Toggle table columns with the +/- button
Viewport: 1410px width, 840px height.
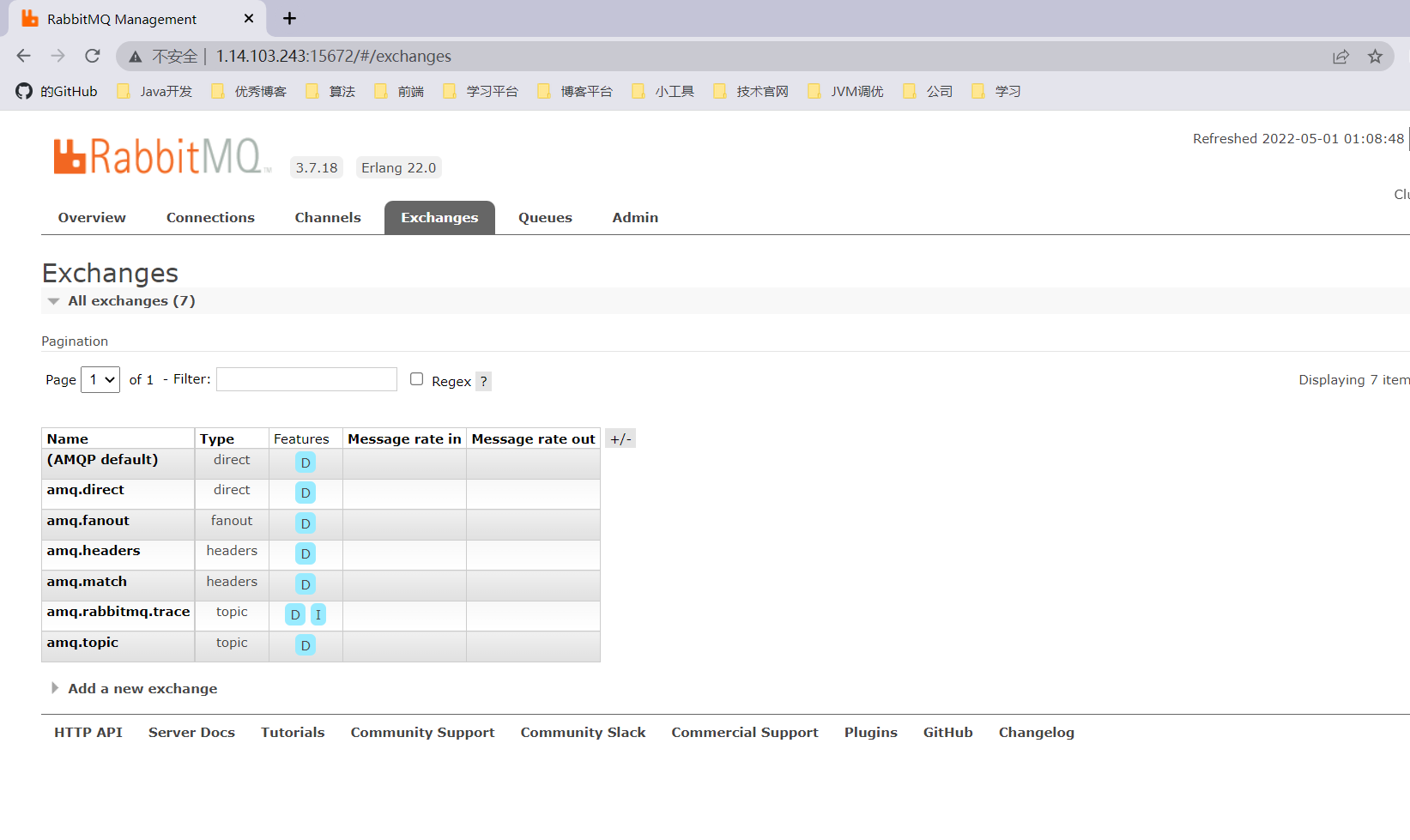[620, 438]
